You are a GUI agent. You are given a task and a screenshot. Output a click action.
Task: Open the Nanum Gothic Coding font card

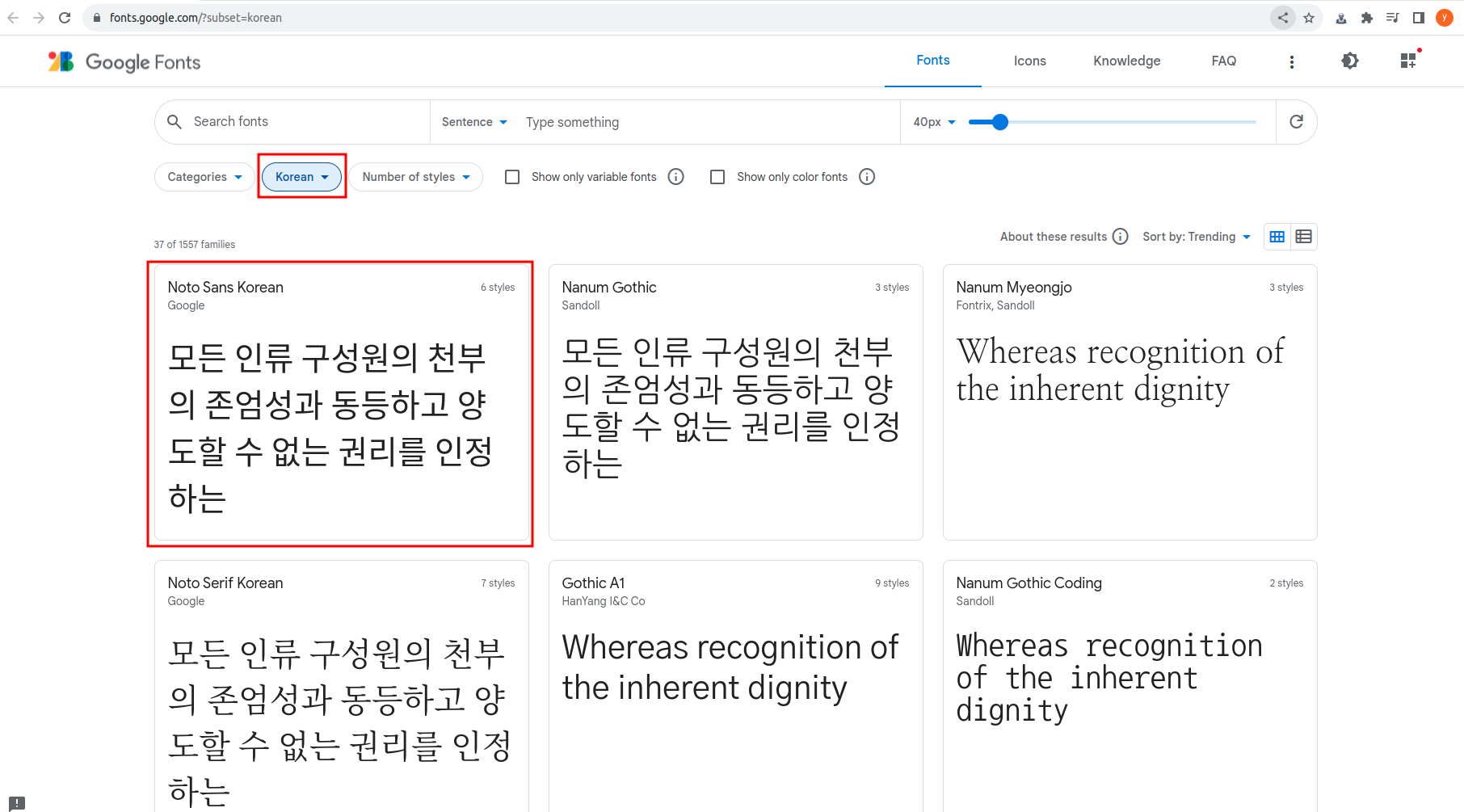1130,687
